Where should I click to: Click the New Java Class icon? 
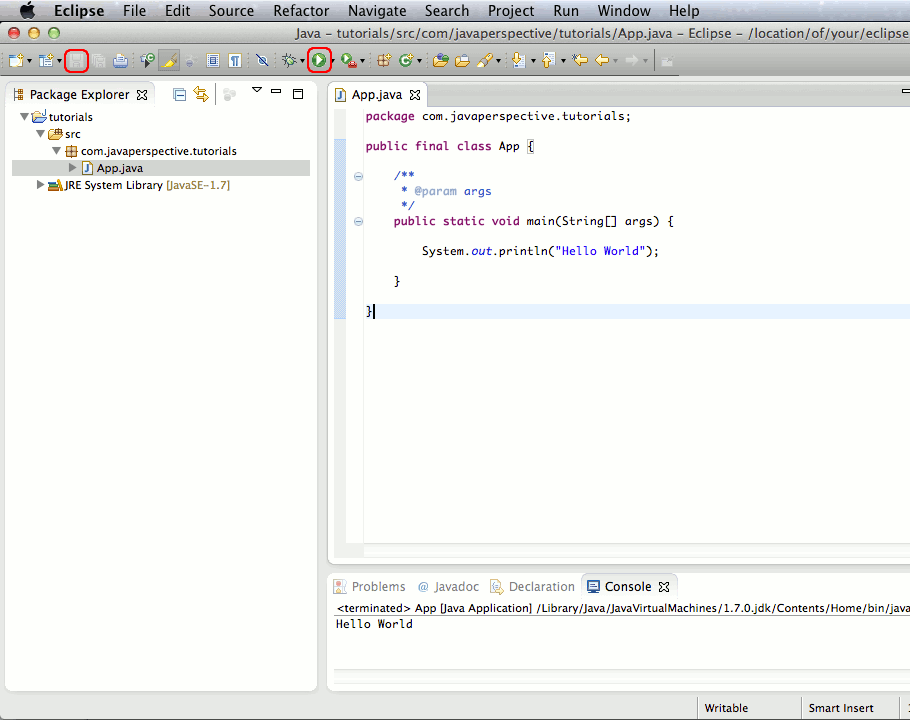point(406,60)
